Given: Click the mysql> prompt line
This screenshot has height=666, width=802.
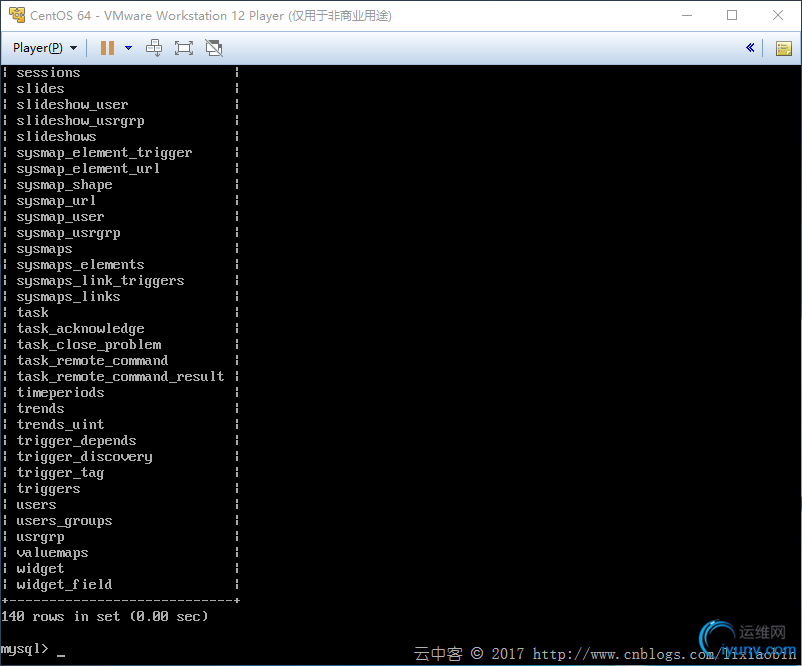Looking at the screenshot, I should pyautogui.click(x=33, y=649).
